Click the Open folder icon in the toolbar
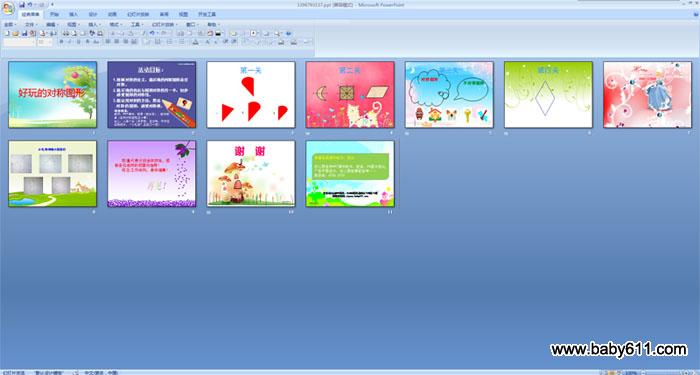This screenshot has height=375, width=700. click(x=16, y=33)
